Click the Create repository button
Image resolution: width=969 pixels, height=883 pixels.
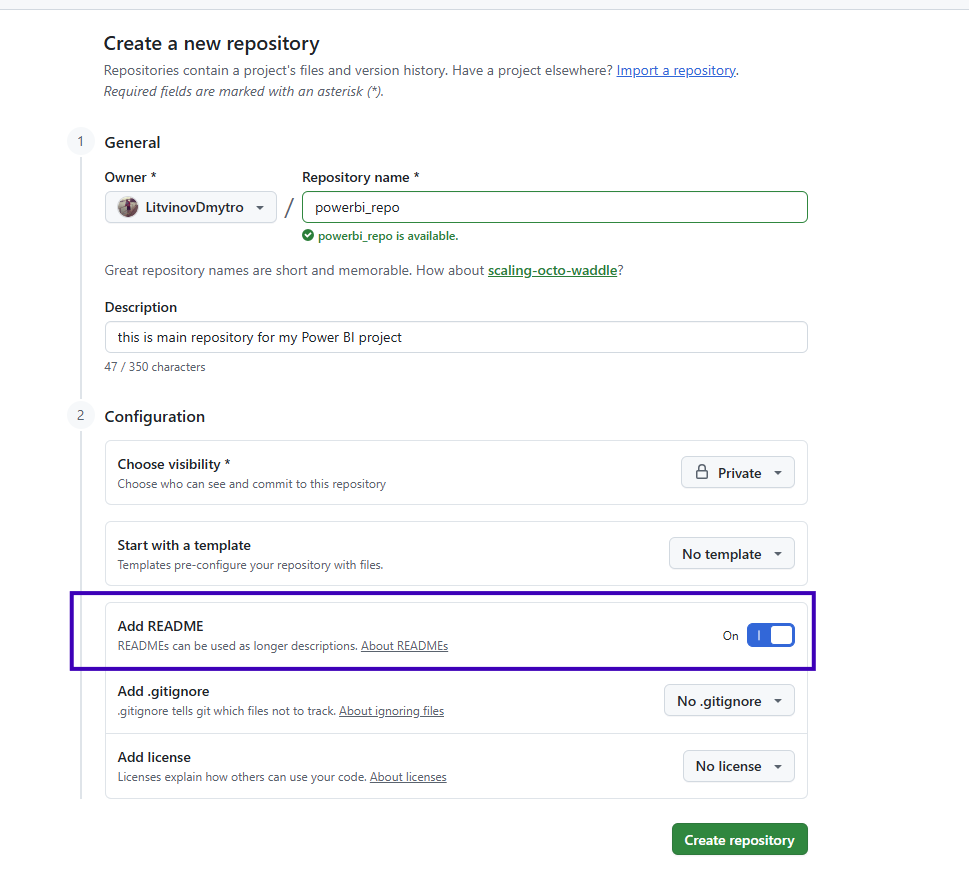coord(740,840)
